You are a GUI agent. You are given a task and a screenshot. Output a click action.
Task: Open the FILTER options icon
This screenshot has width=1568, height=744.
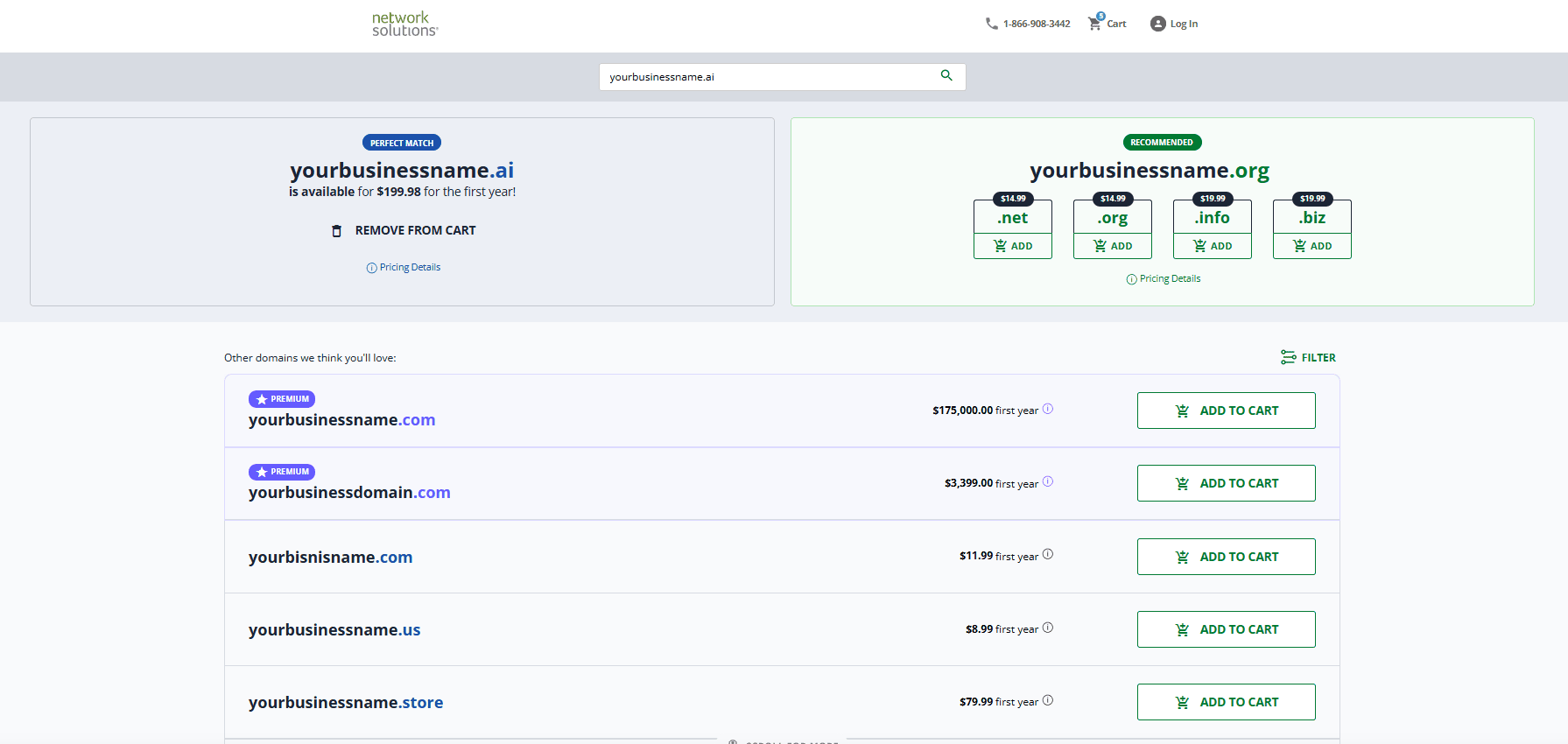tap(1288, 357)
